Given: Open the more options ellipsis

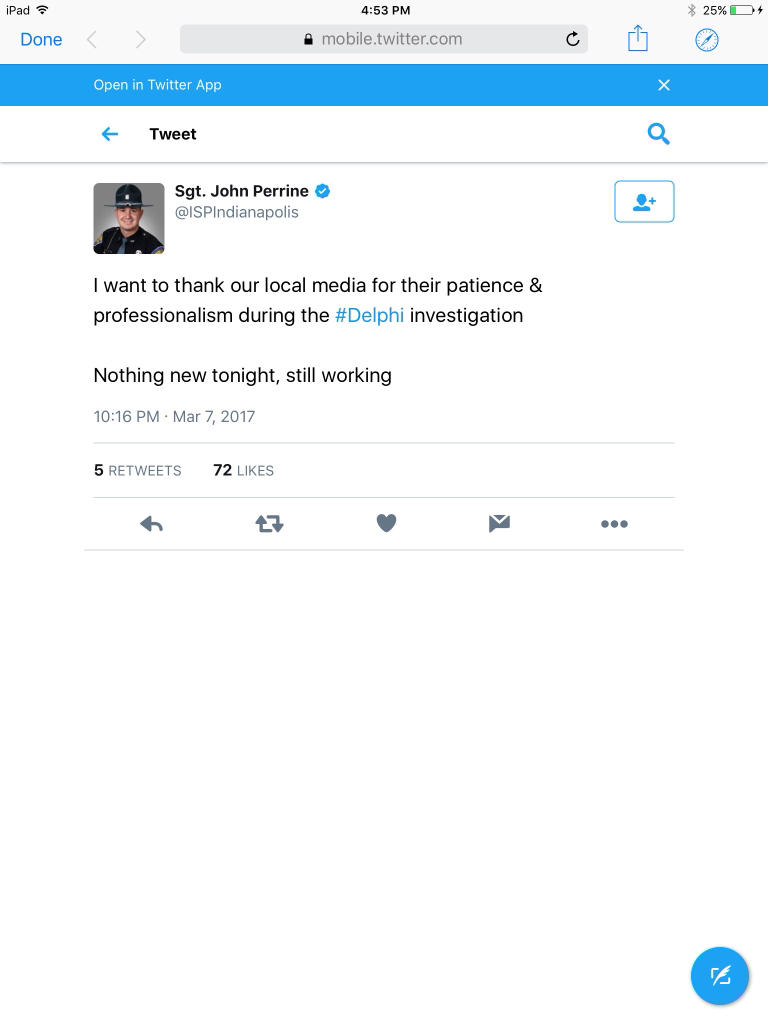Looking at the screenshot, I should pyautogui.click(x=614, y=523).
